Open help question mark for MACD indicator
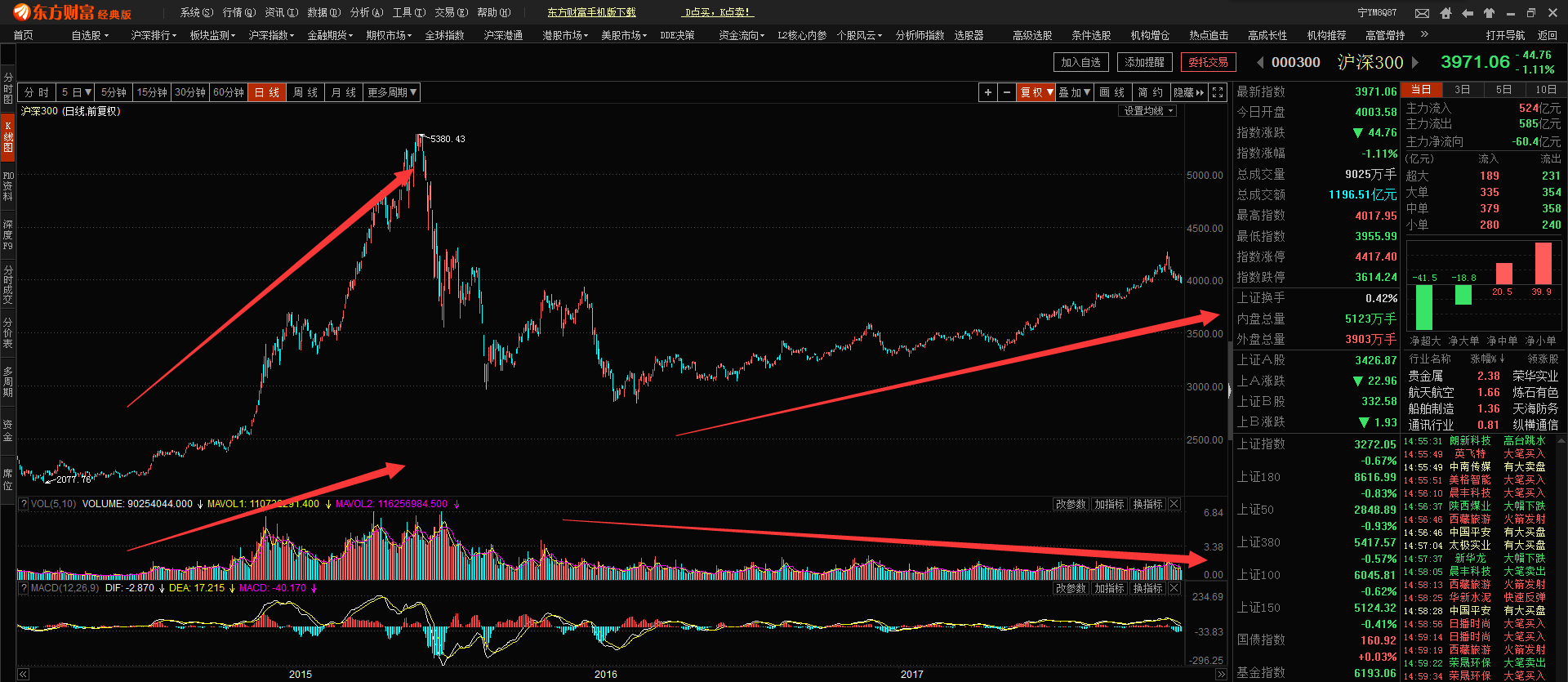The height and width of the screenshot is (682, 1568). click(24, 588)
